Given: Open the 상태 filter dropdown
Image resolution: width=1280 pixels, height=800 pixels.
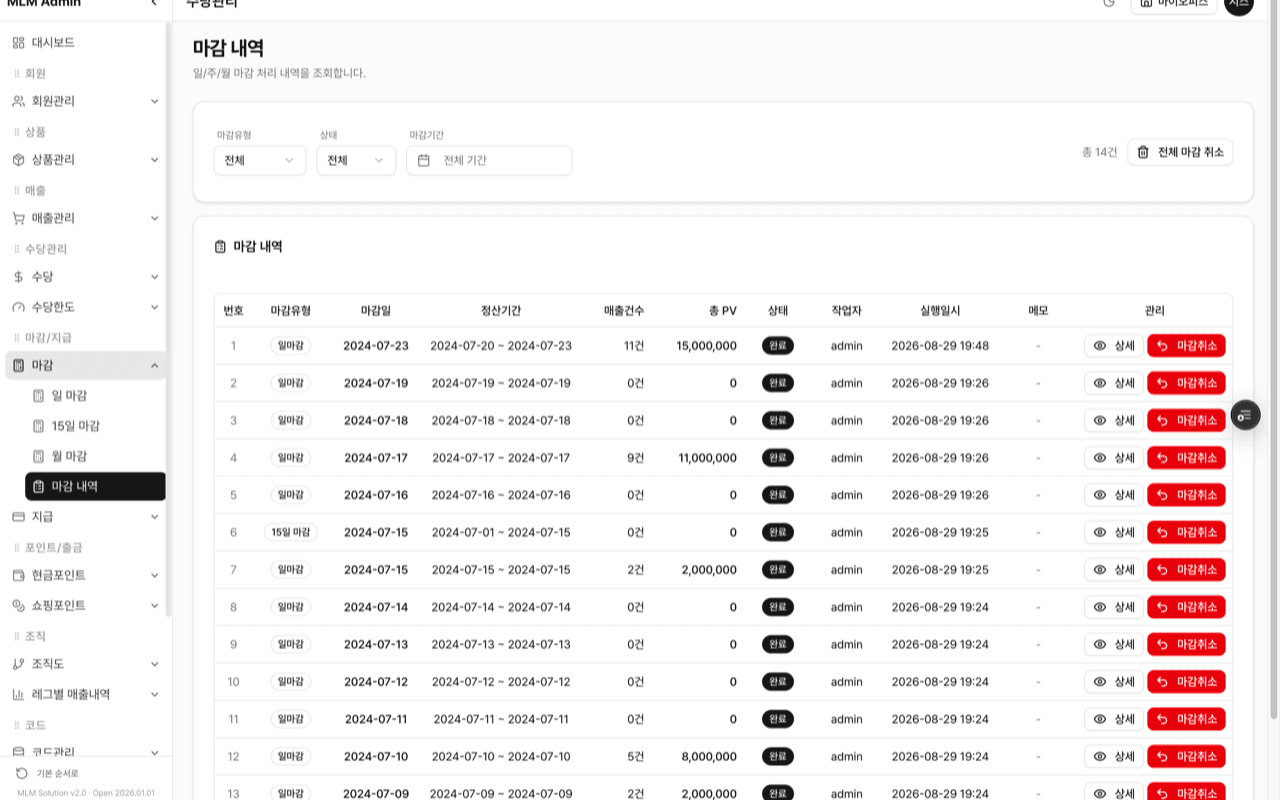Looking at the screenshot, I should click(x=356, y=160).
